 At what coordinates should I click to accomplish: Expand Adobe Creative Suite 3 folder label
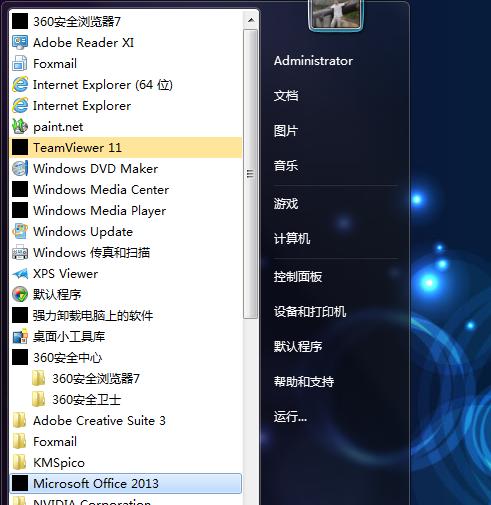(99, 421)
